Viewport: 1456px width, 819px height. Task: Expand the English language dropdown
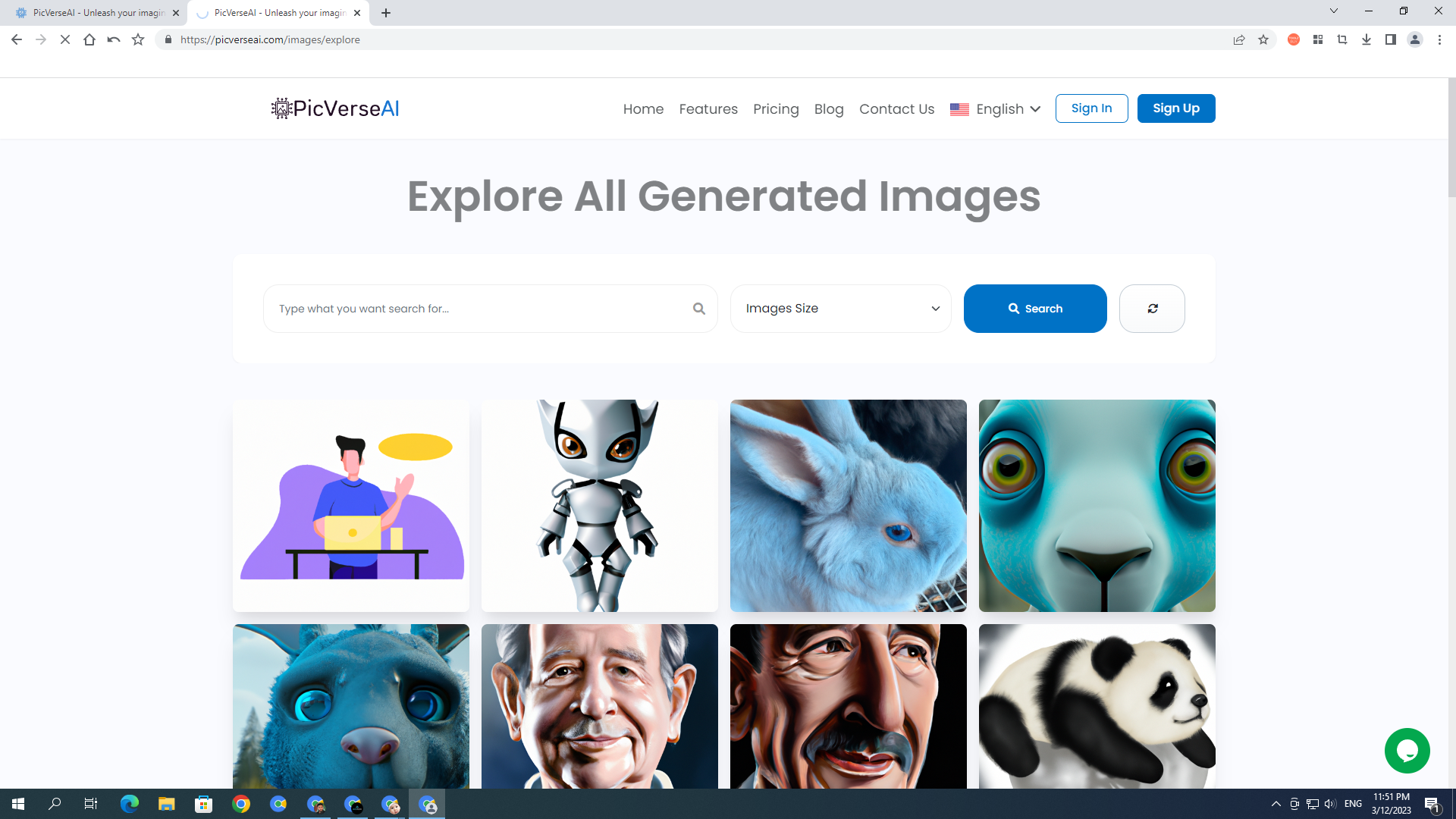click(995, 109)
